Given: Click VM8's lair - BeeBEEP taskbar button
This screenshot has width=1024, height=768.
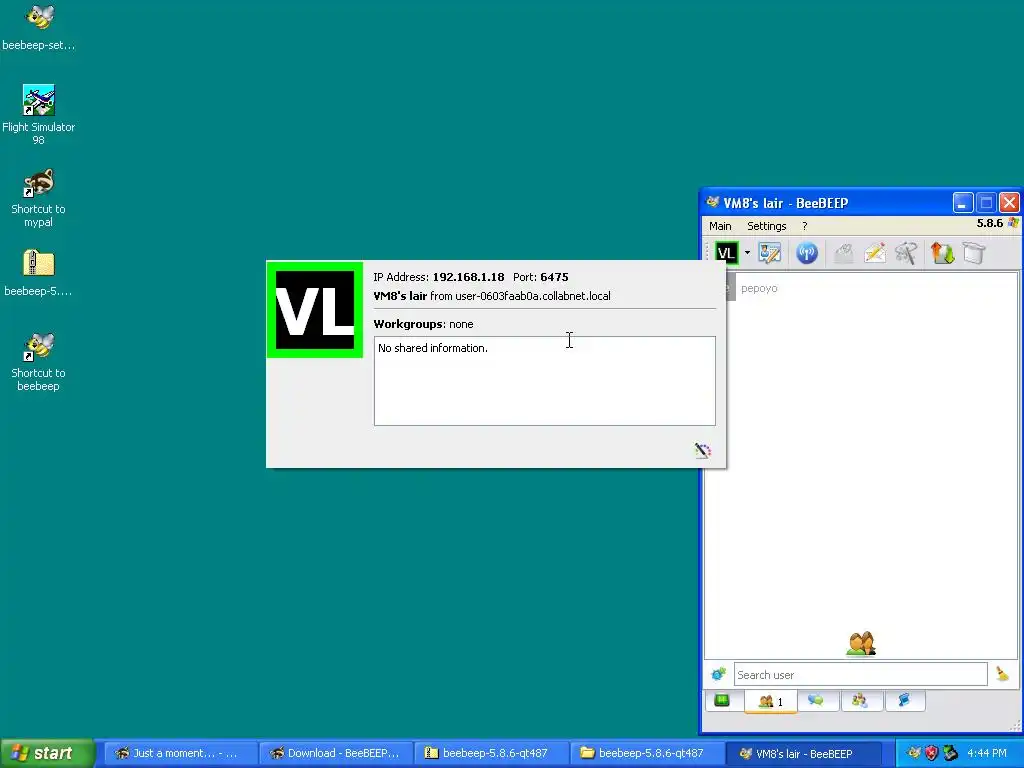Looking at the screenshot, I should coord(803,753).
